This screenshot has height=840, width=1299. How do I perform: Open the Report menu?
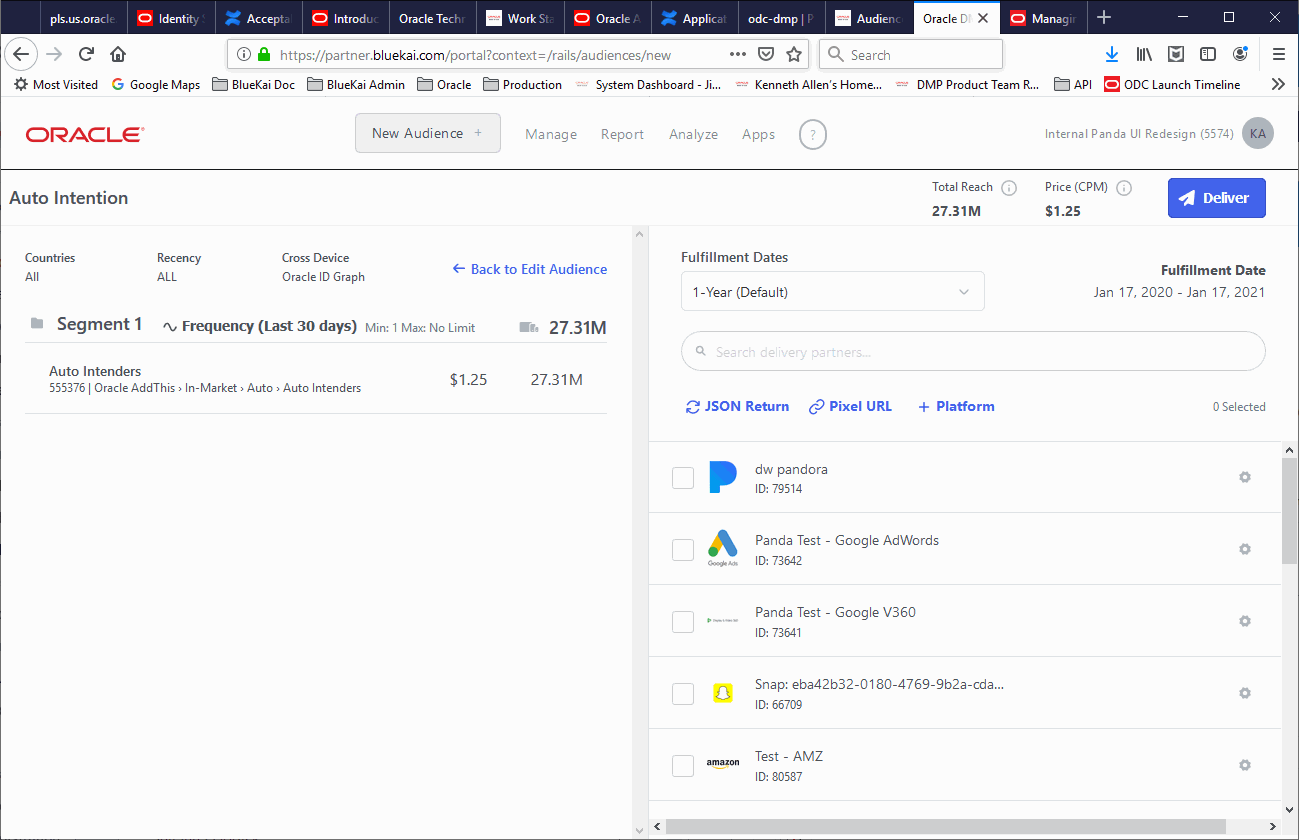622,134
